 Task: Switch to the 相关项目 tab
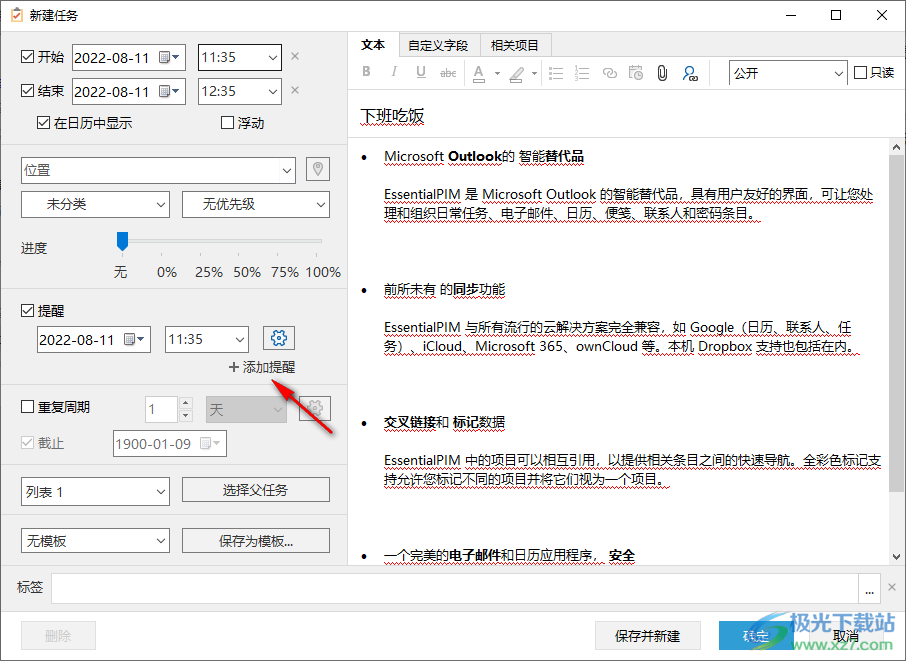click(515, 45)
